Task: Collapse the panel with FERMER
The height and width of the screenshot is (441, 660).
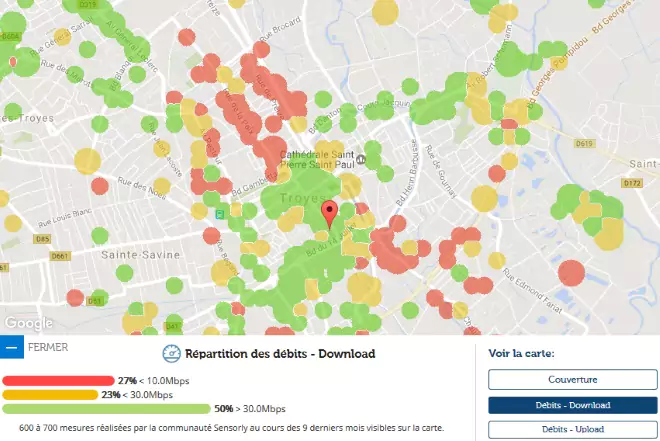Action: coord(48,348)
